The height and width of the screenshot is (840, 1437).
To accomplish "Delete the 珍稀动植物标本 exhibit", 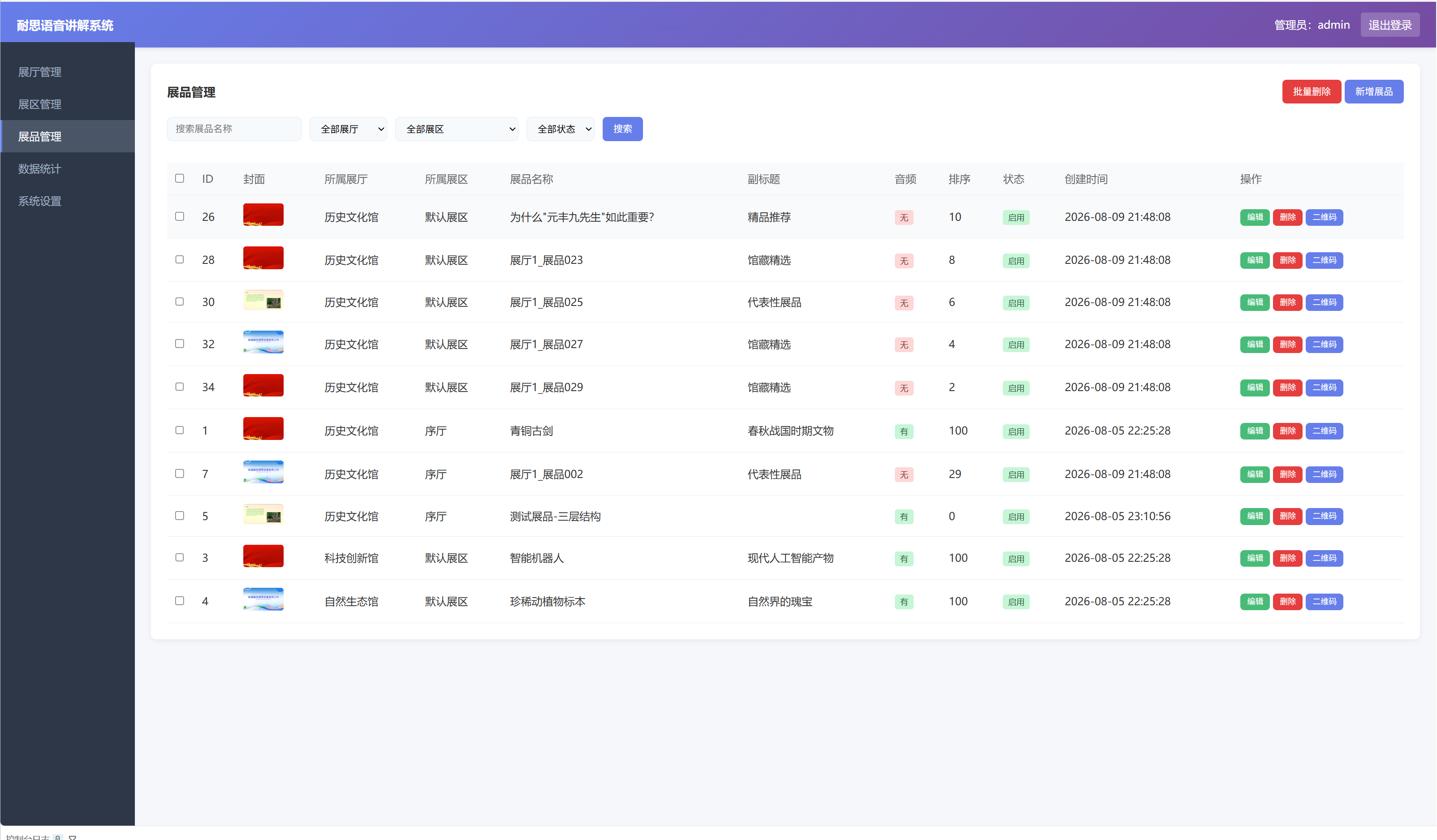I will (1288, 602).
